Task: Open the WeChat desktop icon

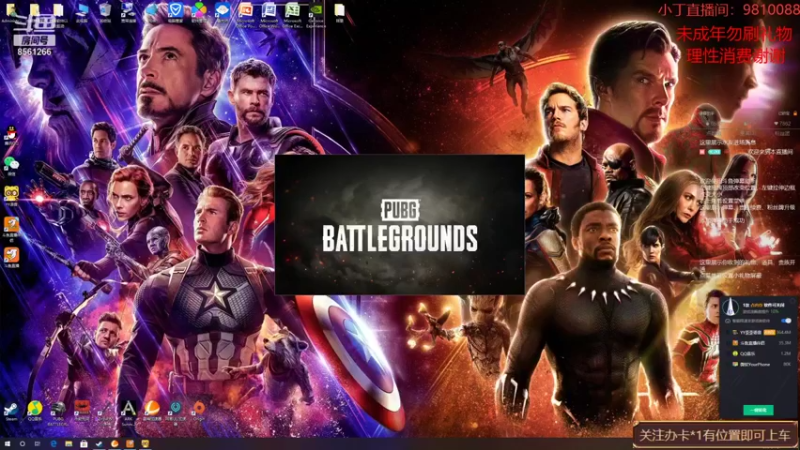Action: click(11, 166)
